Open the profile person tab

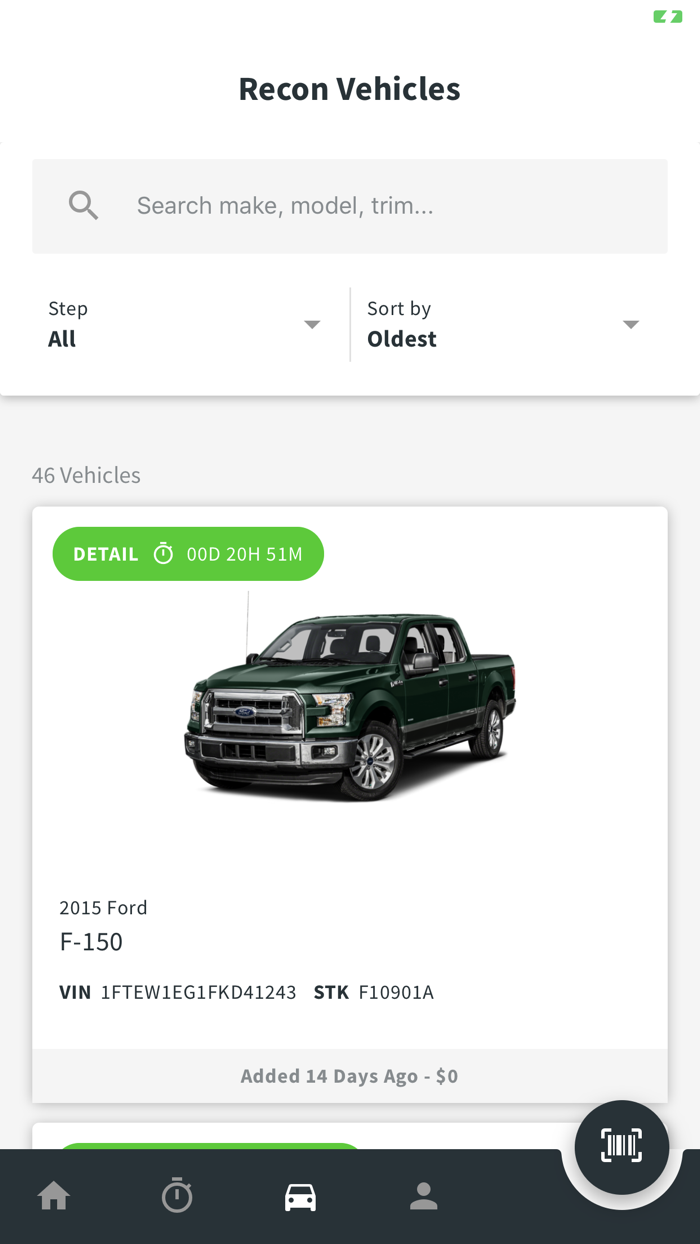point(423,1196)
